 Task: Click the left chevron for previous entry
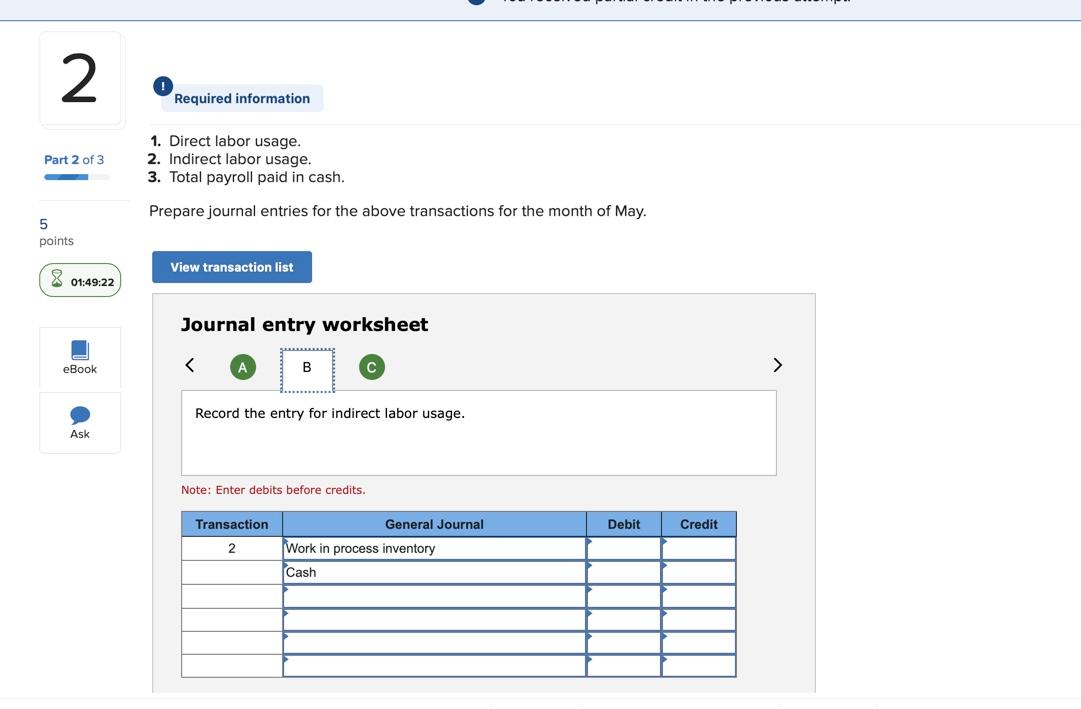pyautogui.click(x=189, y=365)
